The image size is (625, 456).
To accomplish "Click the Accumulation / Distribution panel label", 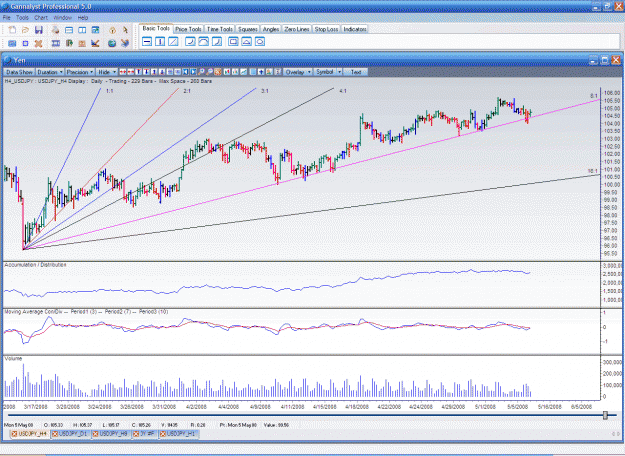I will click(35, 265).
